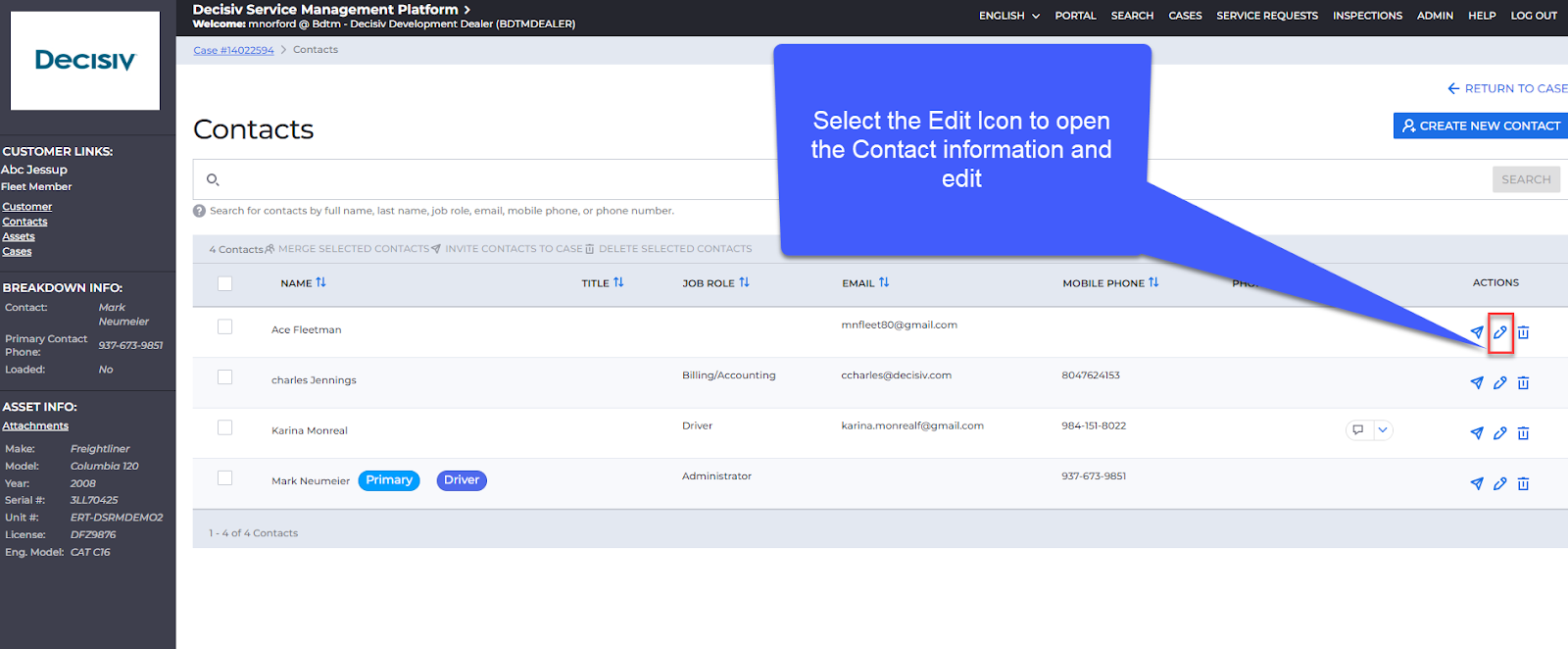
Task: Click Delete Selected Contacts
Action: [x=668, y=249]
